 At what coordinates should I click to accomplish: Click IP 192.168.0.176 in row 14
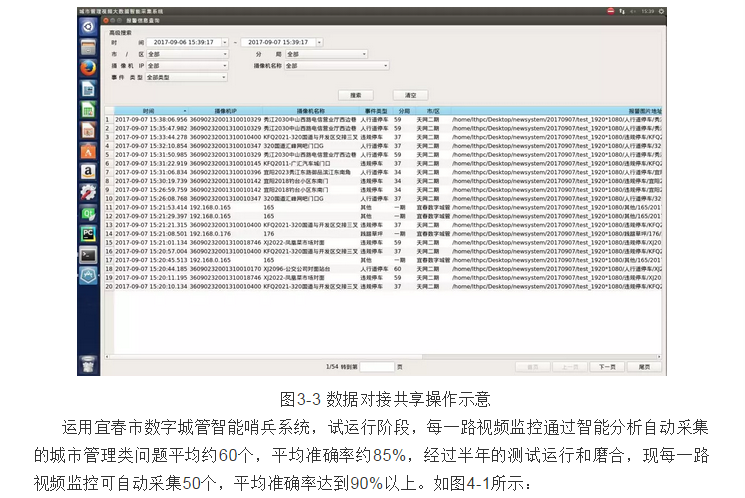click(x=210, y=234)
